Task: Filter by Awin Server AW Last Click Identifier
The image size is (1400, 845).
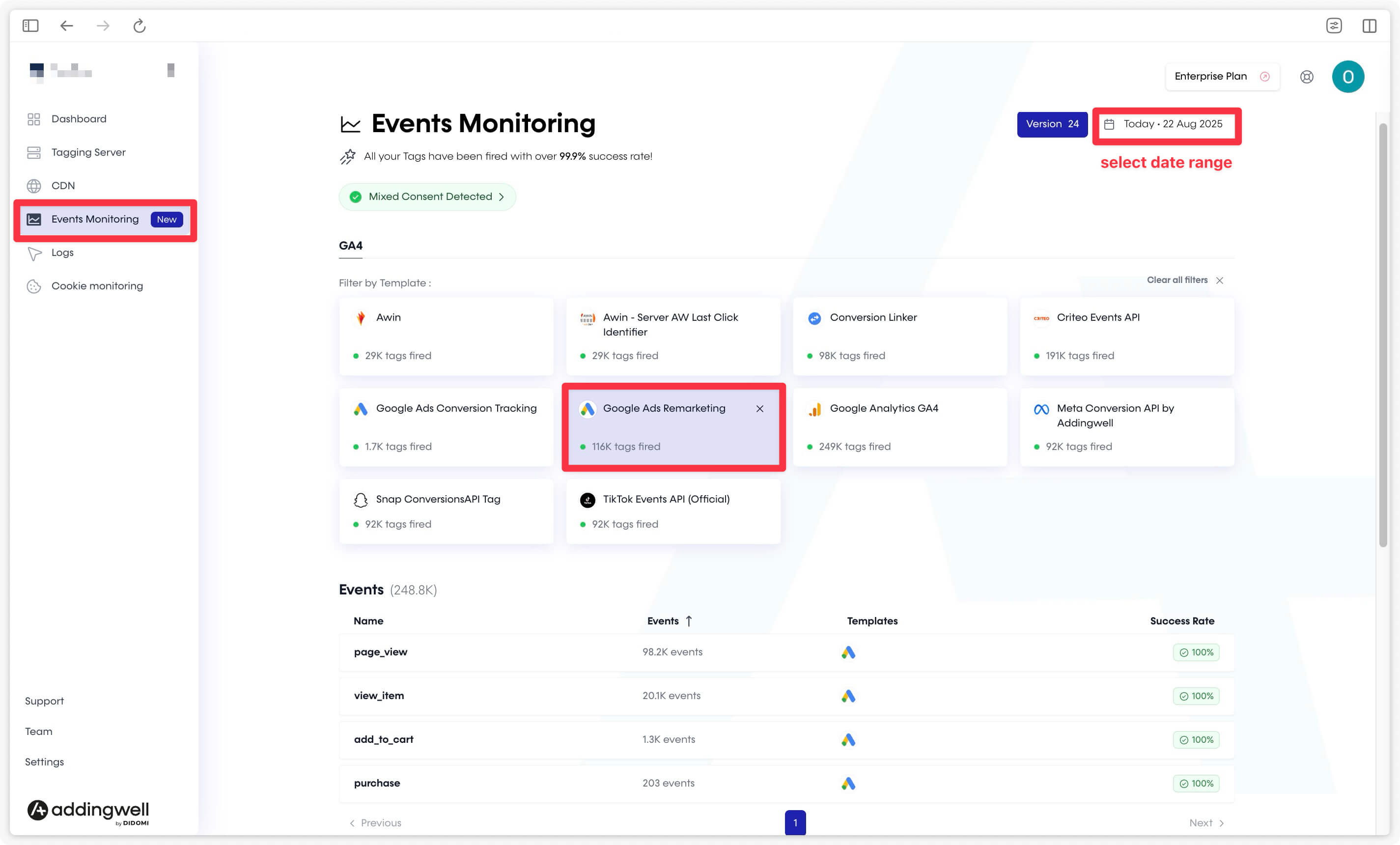Action: pos(672,336)
